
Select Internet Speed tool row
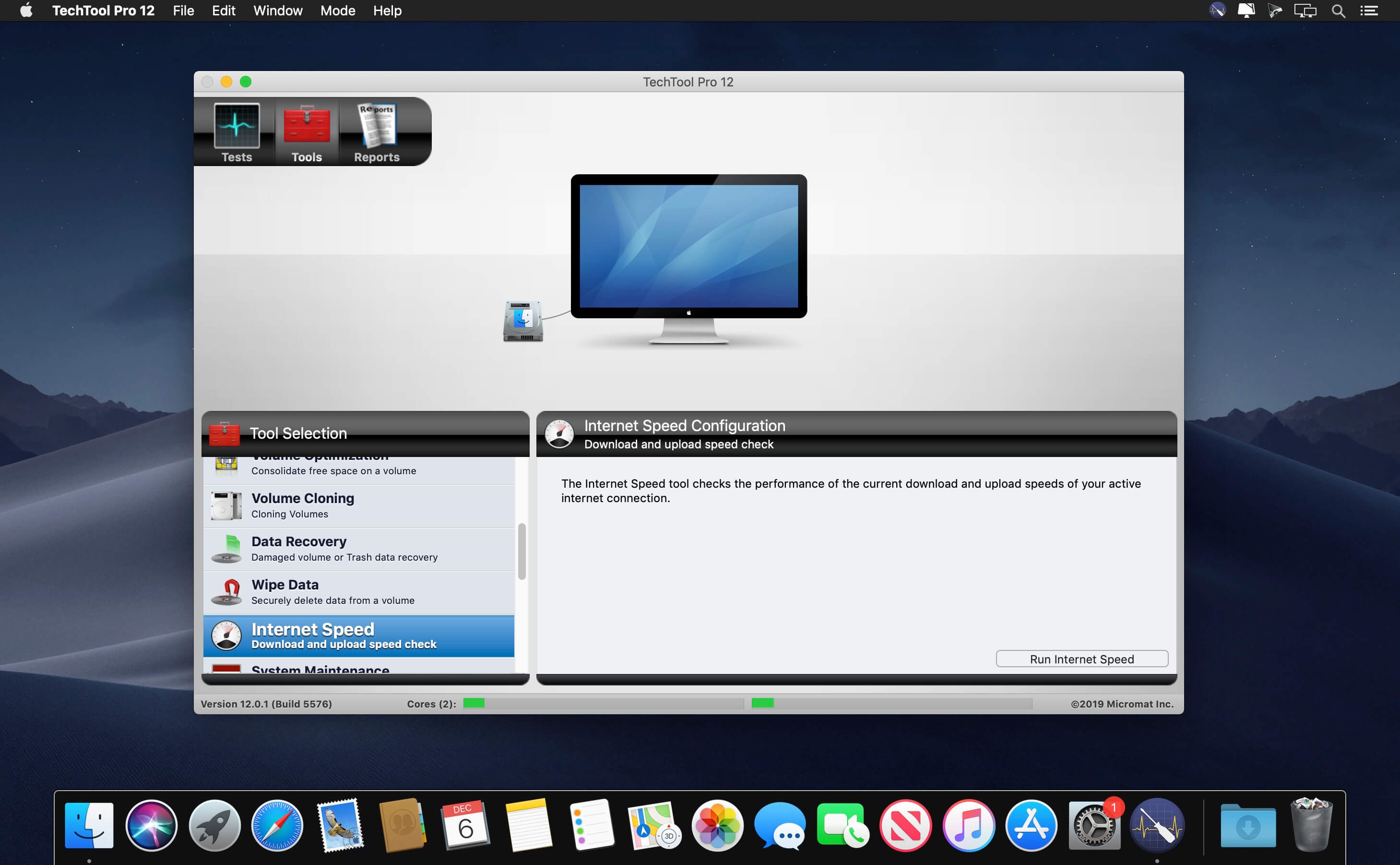(x=359, y=636)
